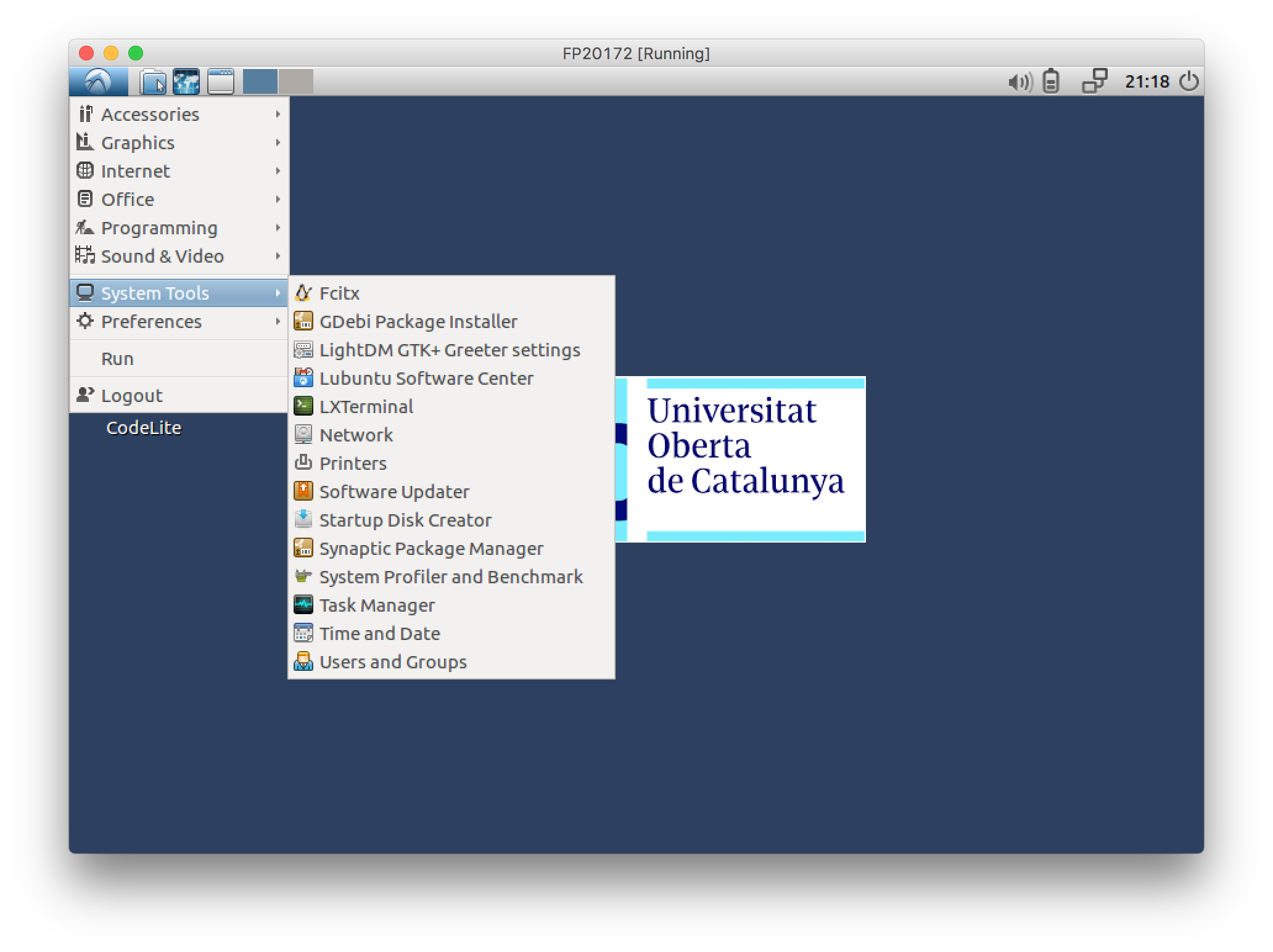The image size is (1273, 952).
Task: Click the panel clock showing 21:18
Action: [1147, 81]
